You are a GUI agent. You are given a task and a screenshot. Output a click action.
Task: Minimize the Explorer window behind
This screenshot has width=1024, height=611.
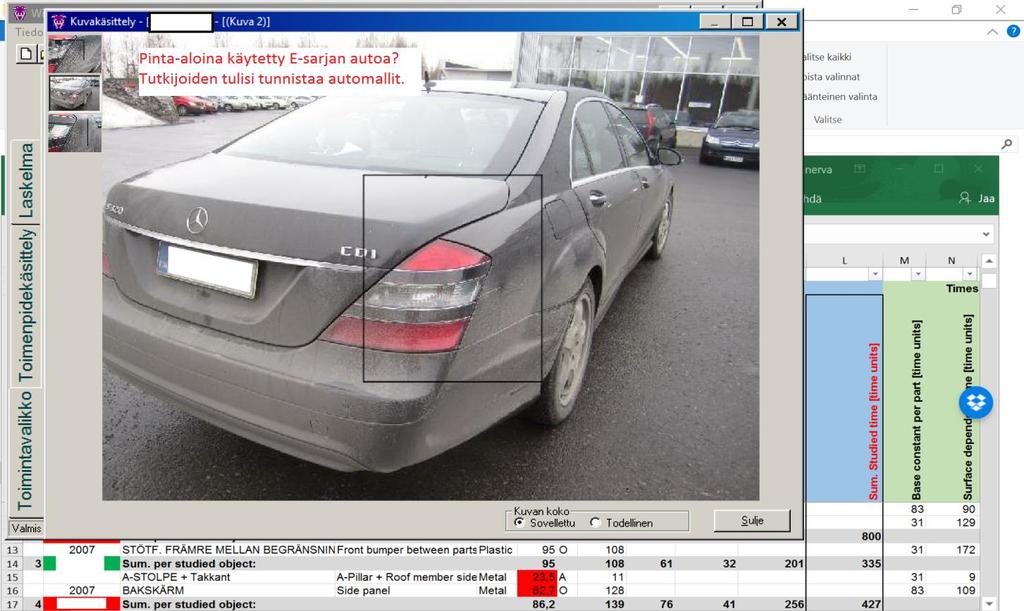(914, 10)
